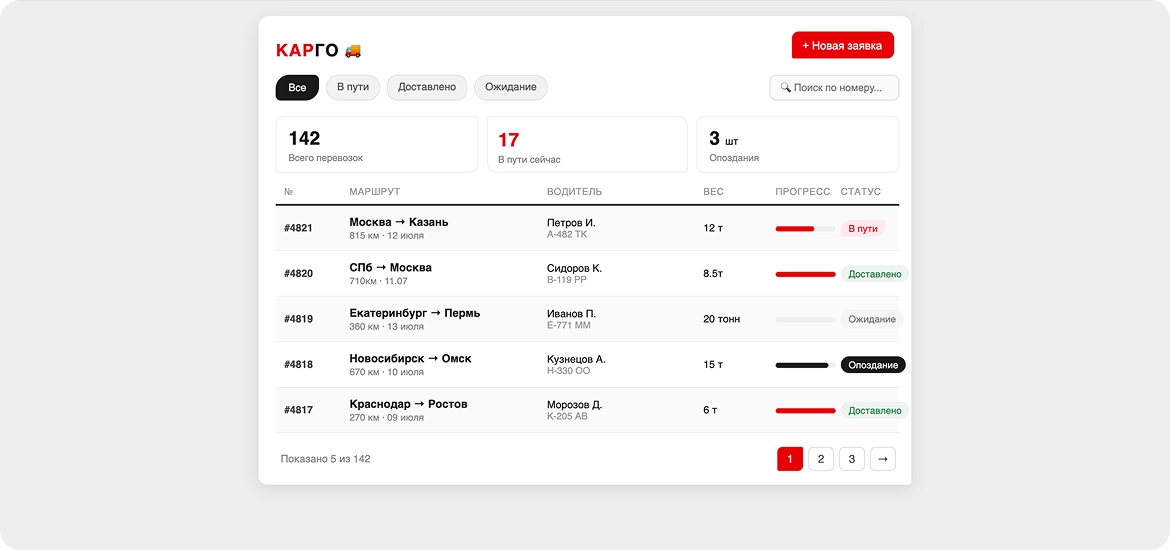Open the Новосибирск → Омск route
This screenshot has width=1170, height=550.
pos(410,359)
